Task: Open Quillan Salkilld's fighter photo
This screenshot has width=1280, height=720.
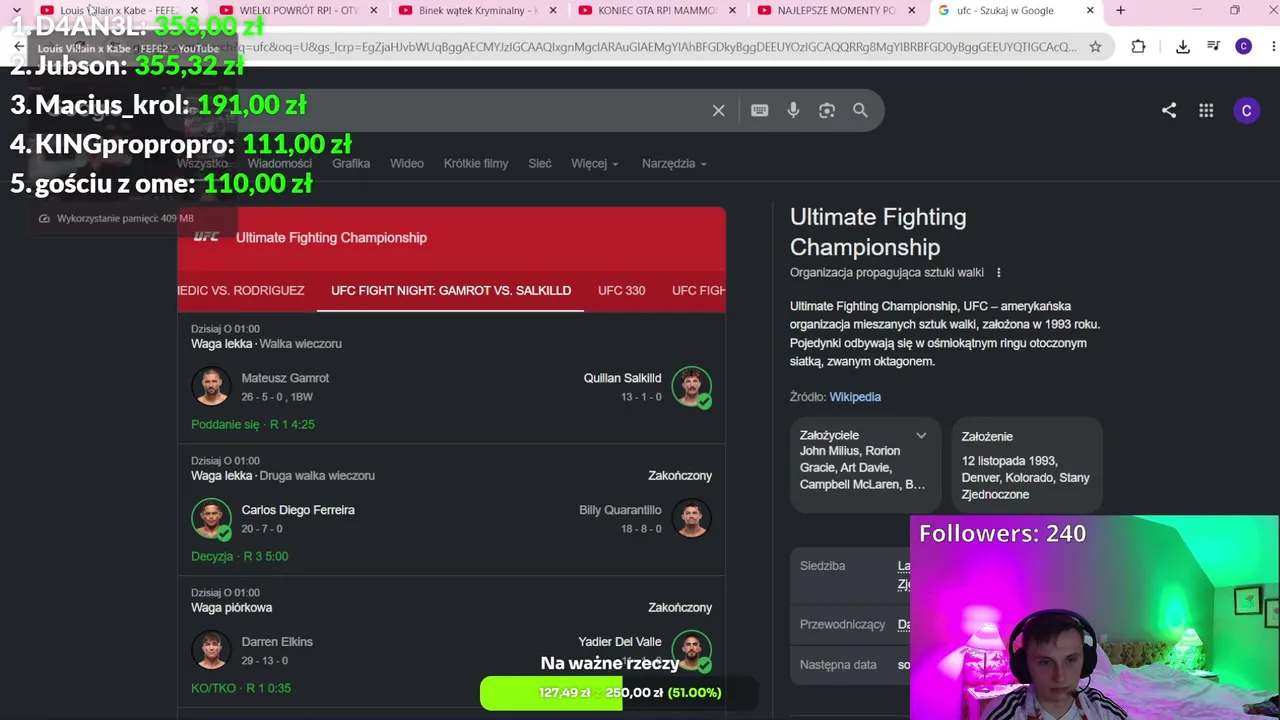Action: click(691, 386)
